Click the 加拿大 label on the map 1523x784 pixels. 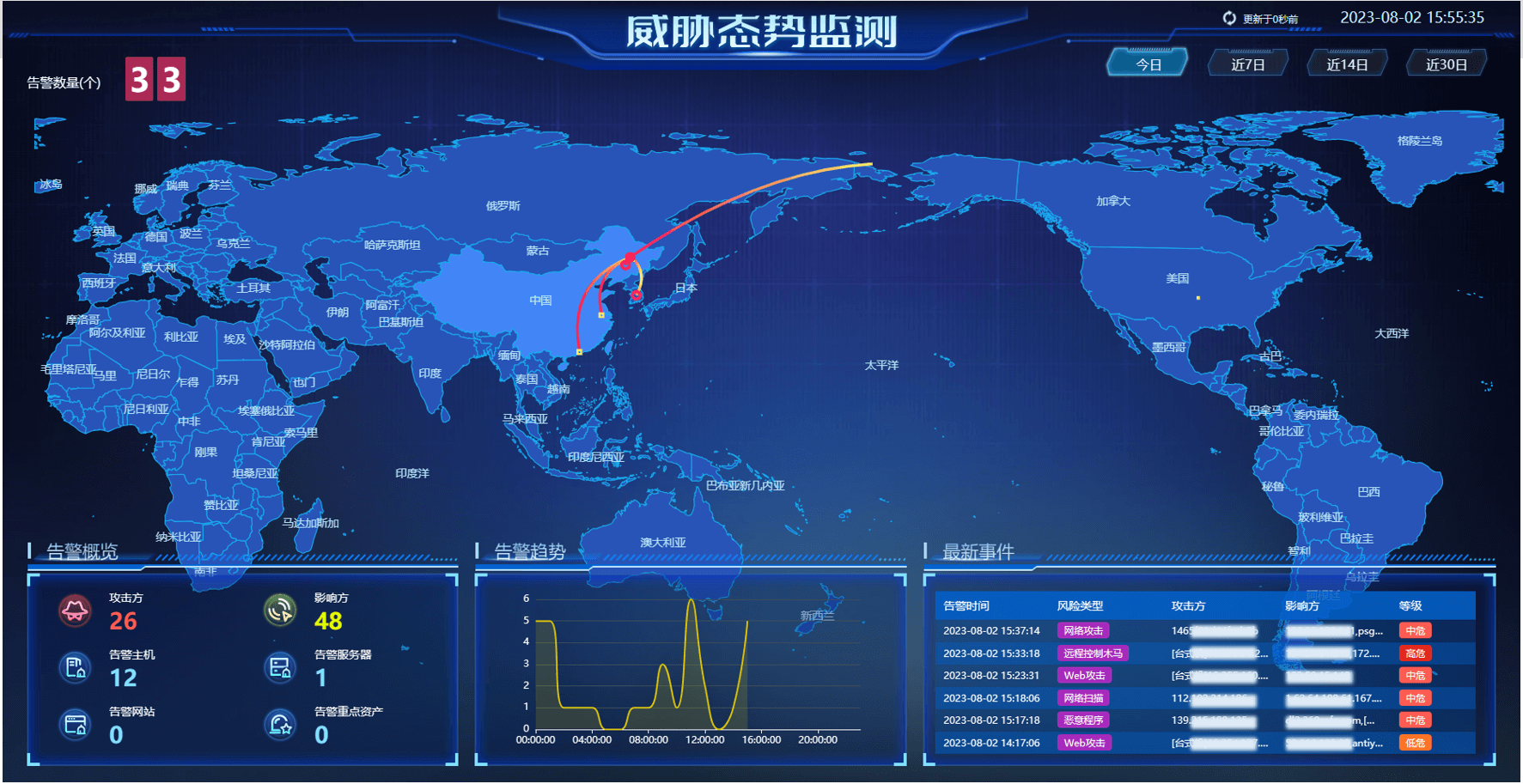pos(1113,201)
